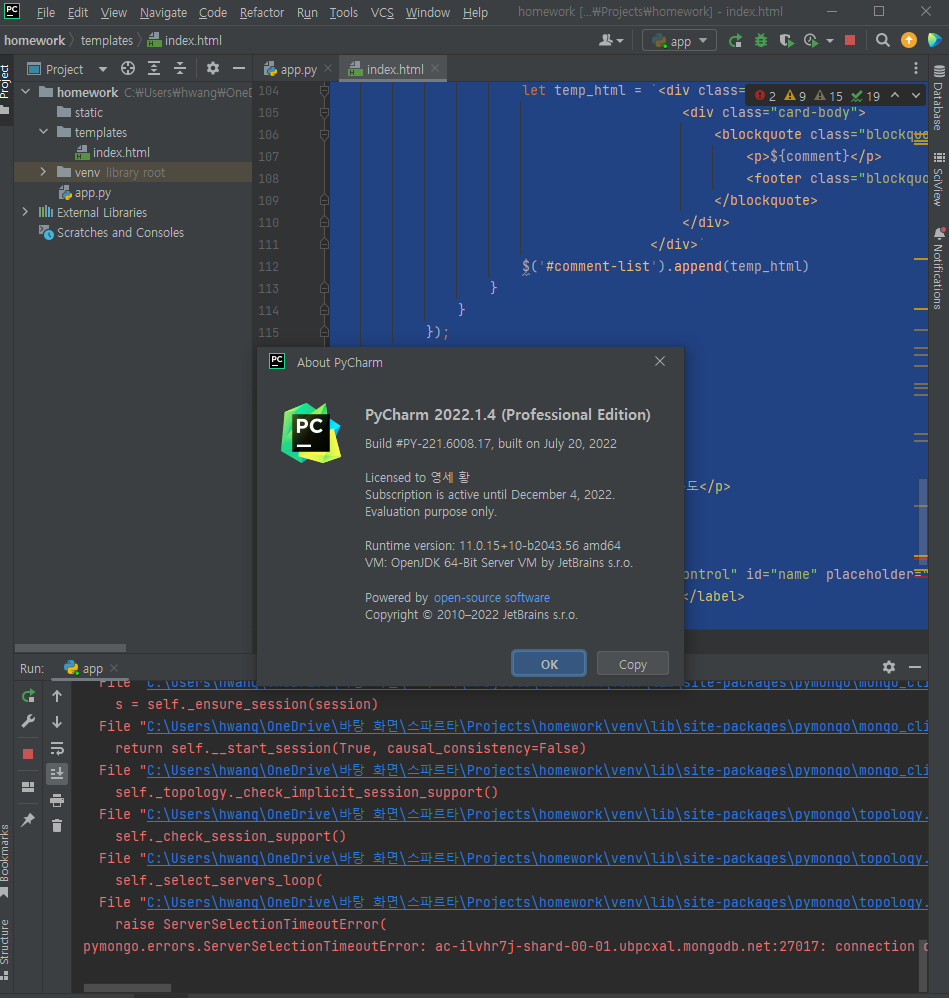Clear all console output with trash icon
949x998 pixels.
point(57,826)
